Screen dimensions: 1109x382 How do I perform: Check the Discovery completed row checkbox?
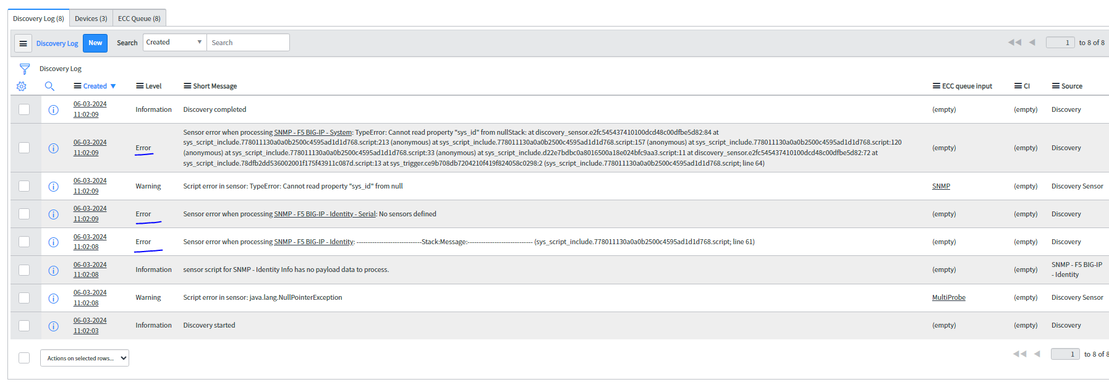click(x=24, y=110)
